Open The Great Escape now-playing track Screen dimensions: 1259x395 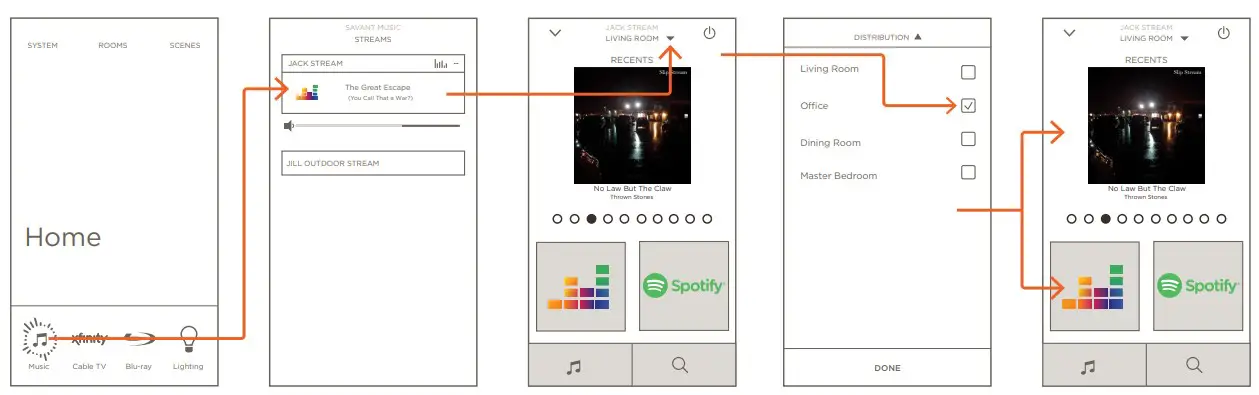(373, 92)
